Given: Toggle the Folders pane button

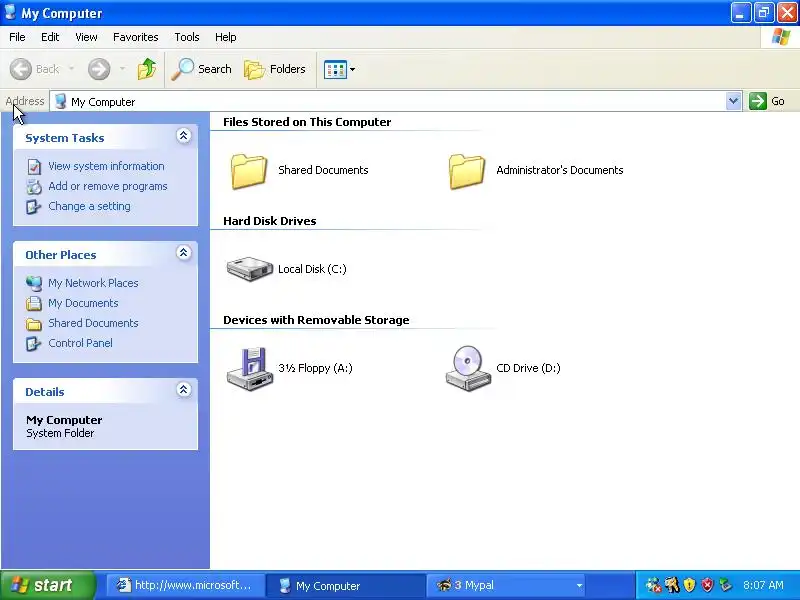Looking at the screenshot, I should point(275,69).
